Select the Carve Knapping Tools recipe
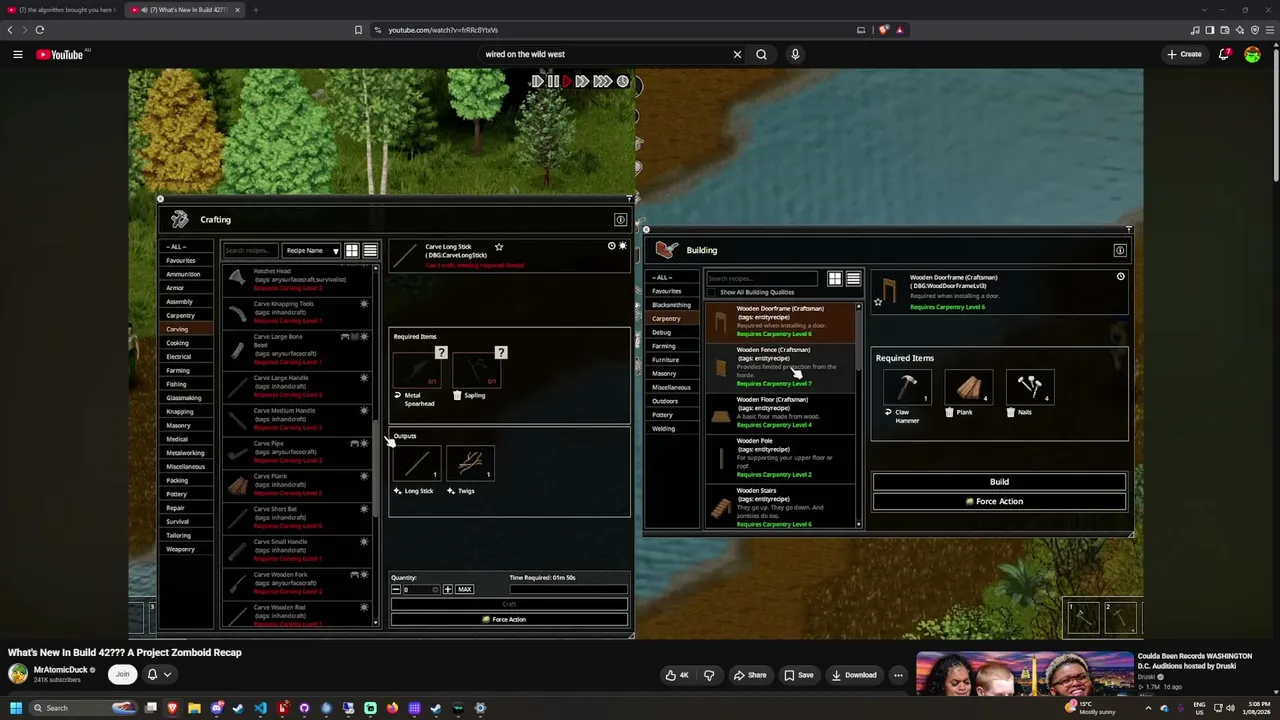Screen dimensions: 1280x720 pyautogui.click(x=297, y=312)
